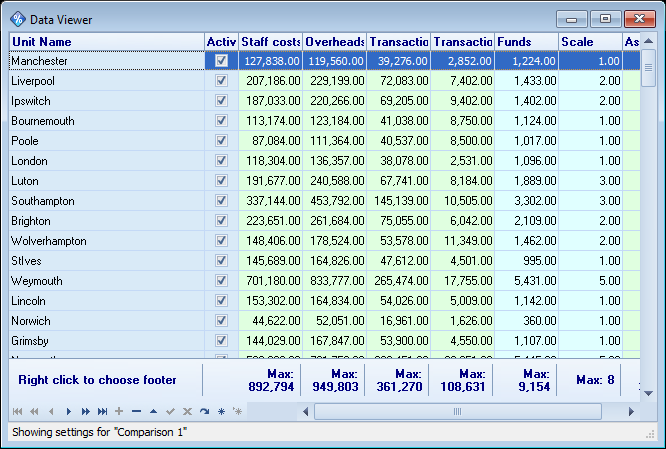The image size is (666, 449).
Task: Click status text Showing settings for "Comparison 1"
Action: click(99, 432)
